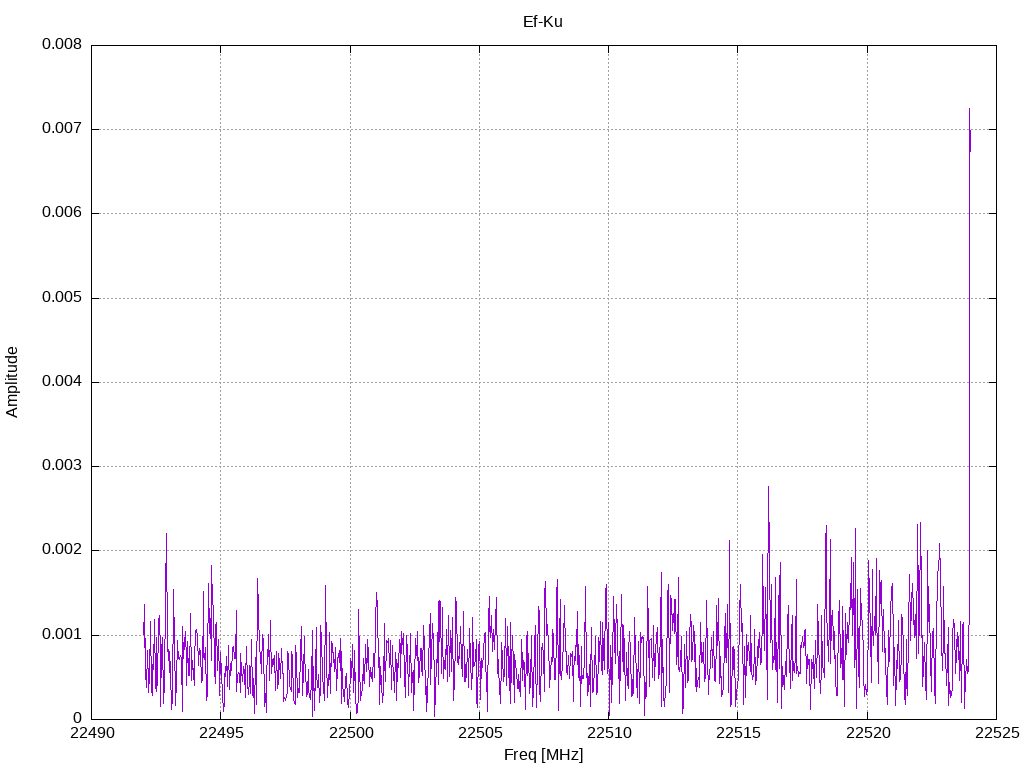Click the Freq [MHz] axis label
This screenshot has width=1024, height=768.
coord(543,754)
